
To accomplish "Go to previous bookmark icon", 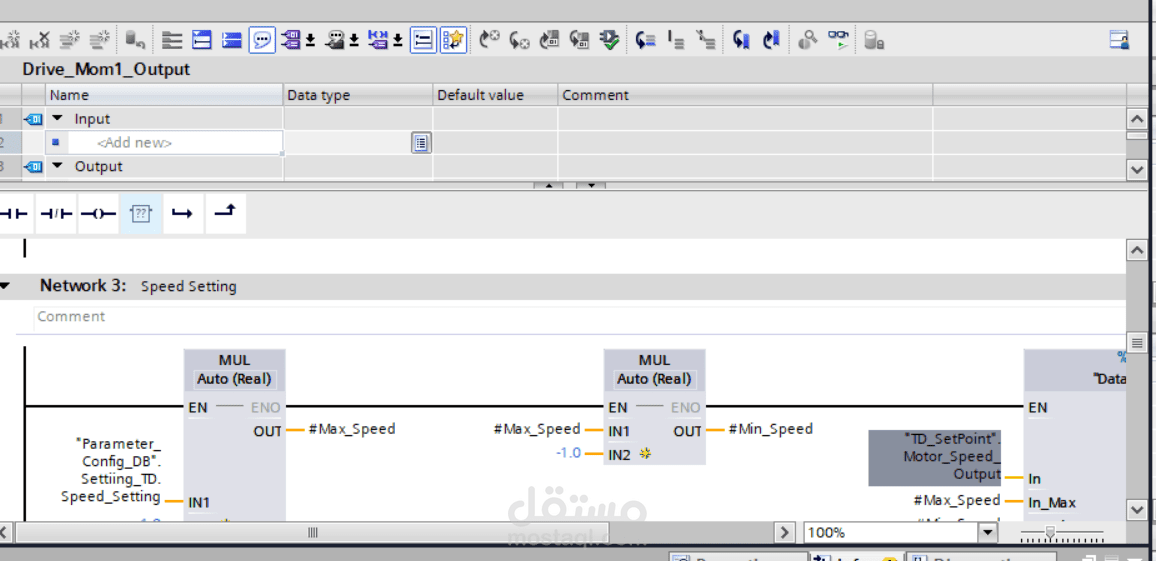I will tap(742, 40).
